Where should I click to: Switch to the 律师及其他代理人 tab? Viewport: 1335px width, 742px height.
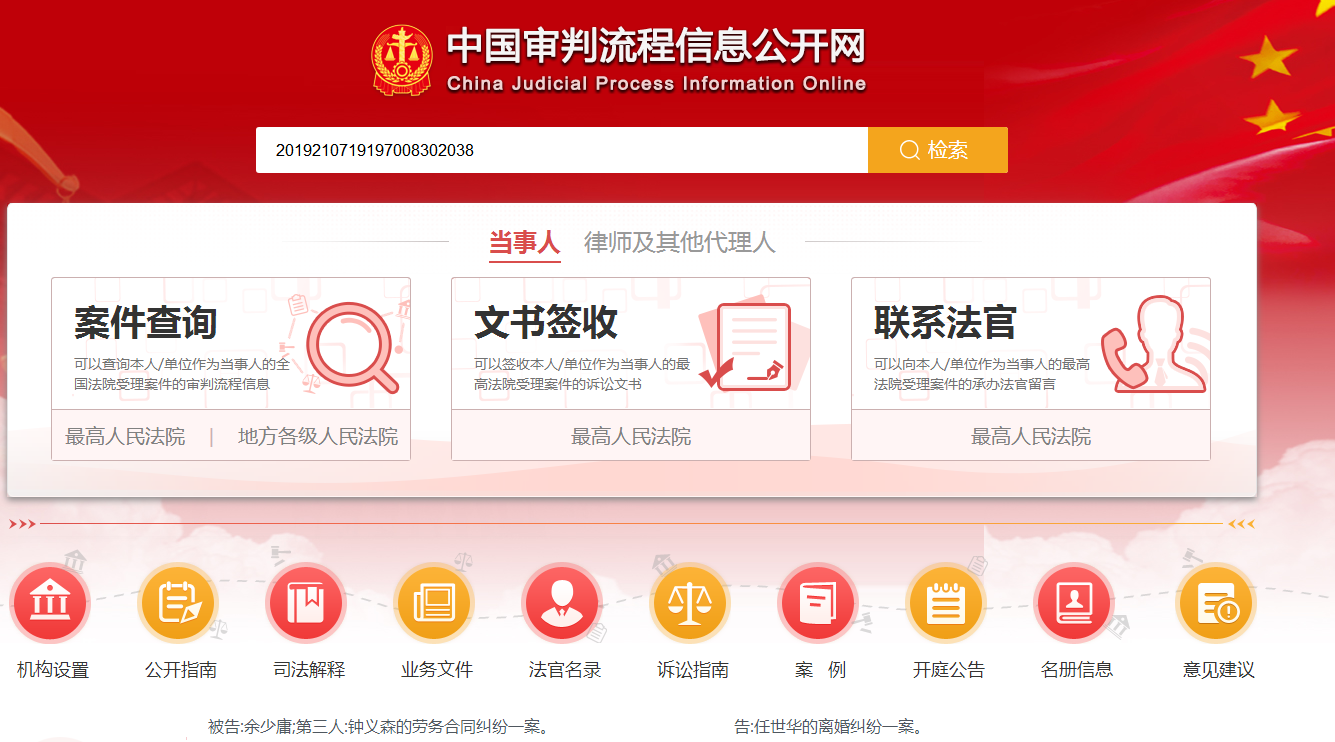tap(680, 243)
